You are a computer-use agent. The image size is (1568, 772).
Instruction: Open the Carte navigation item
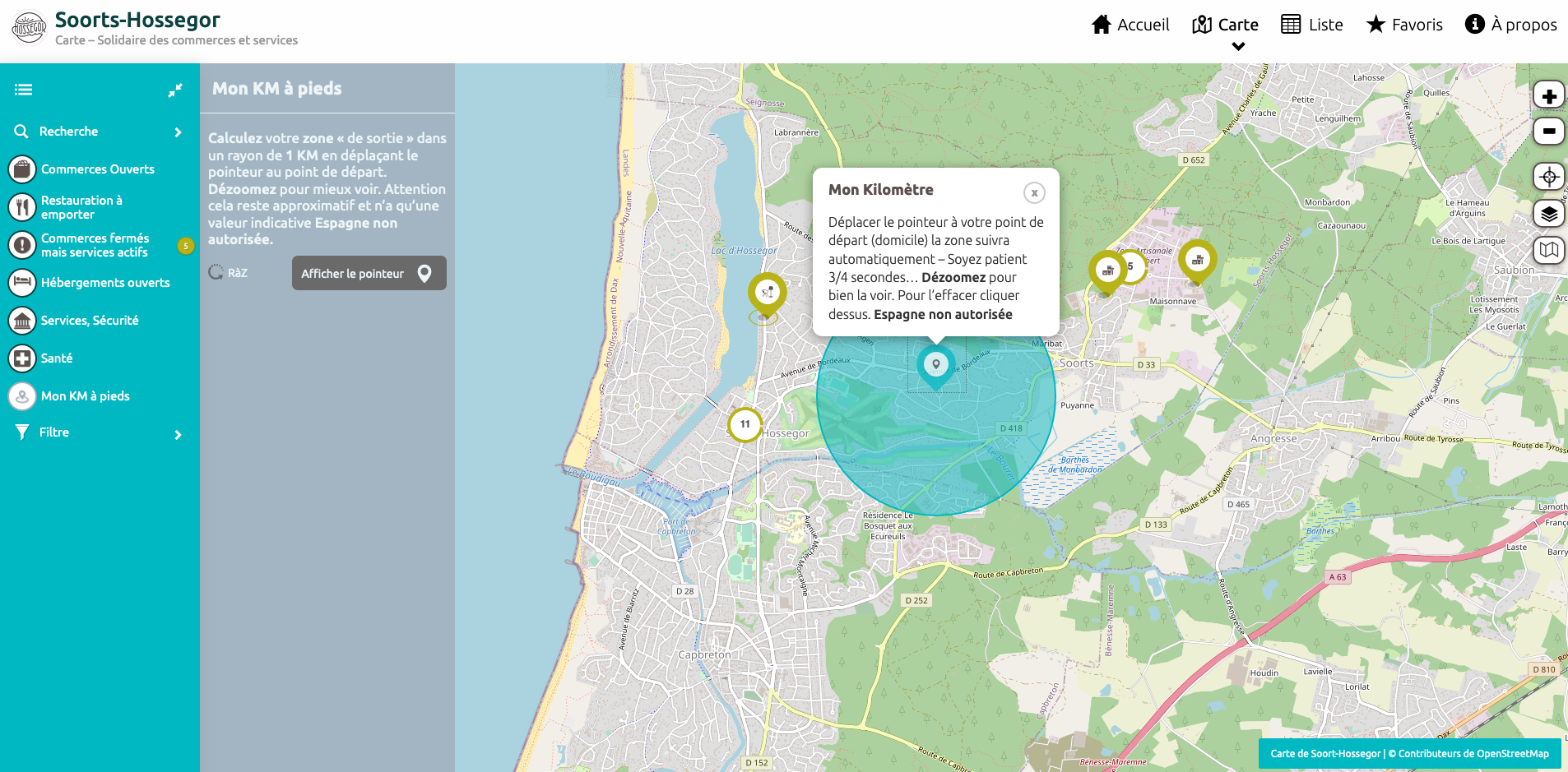pos(1225,25)
